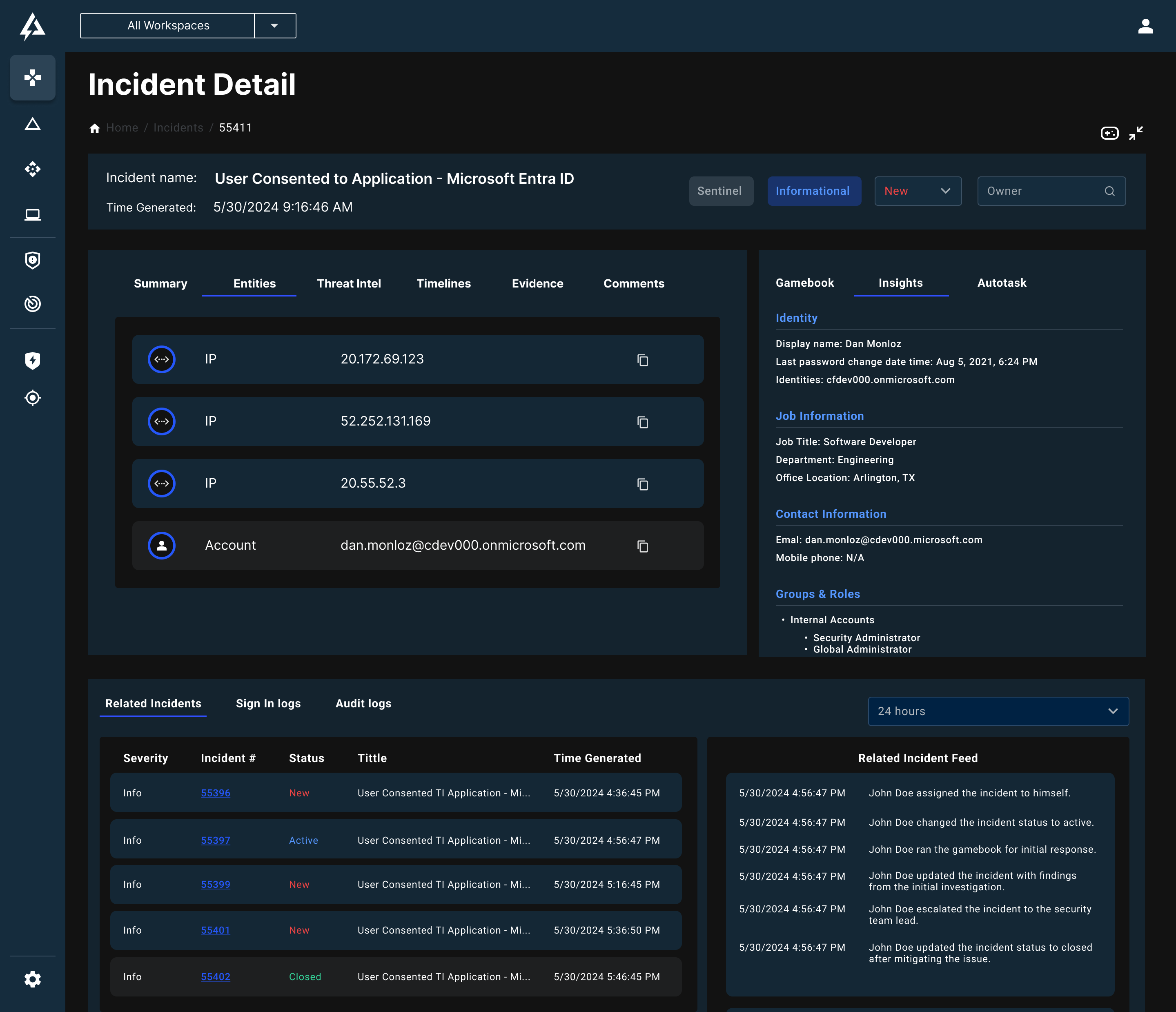Image resolution: width=1176 pixels, height=1012 pixels.
Task: Click the collapse arrows icon
Action: coord(1136,133)
